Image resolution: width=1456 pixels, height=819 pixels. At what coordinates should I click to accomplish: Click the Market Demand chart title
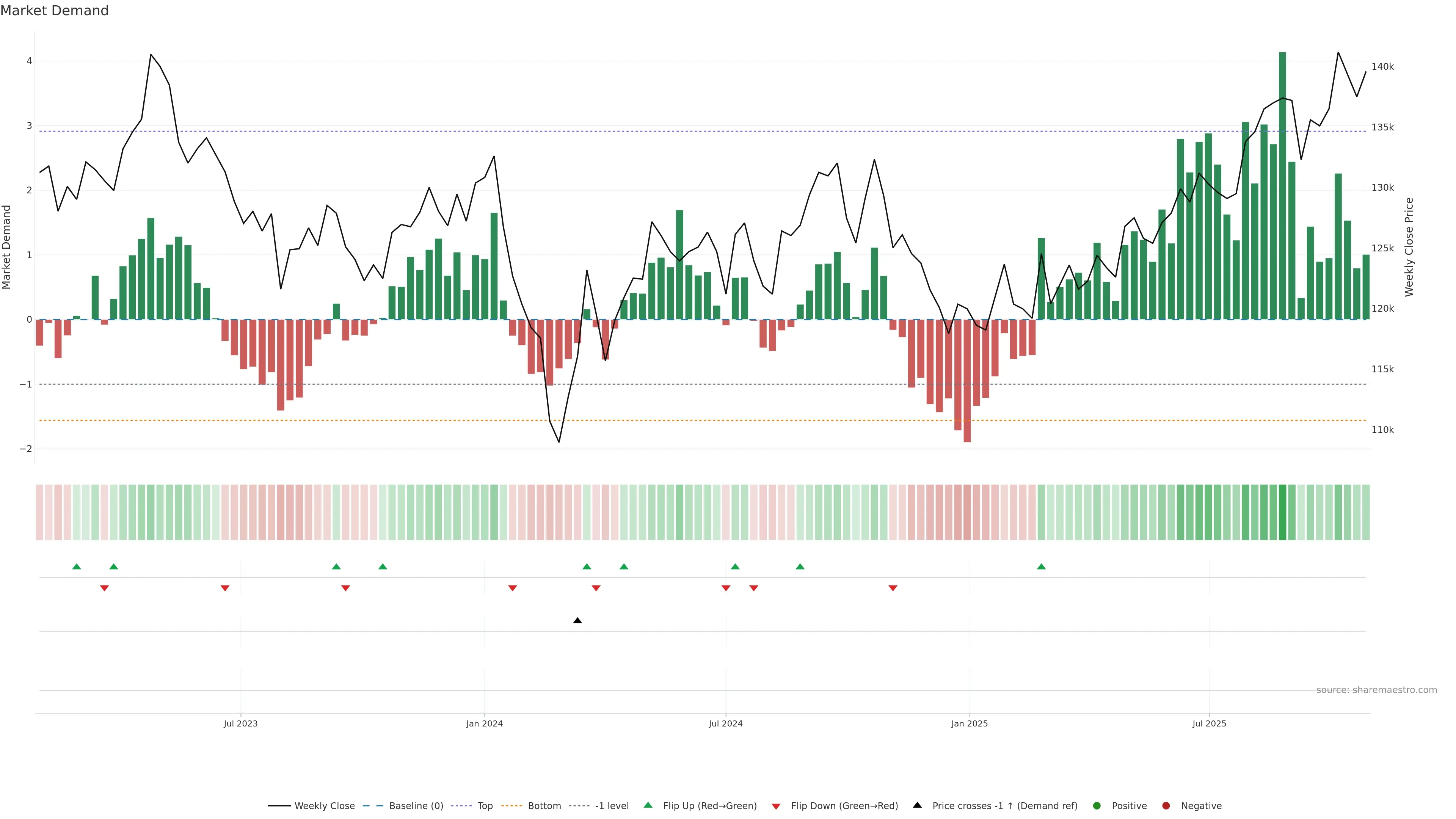click(x=54, y=11)
